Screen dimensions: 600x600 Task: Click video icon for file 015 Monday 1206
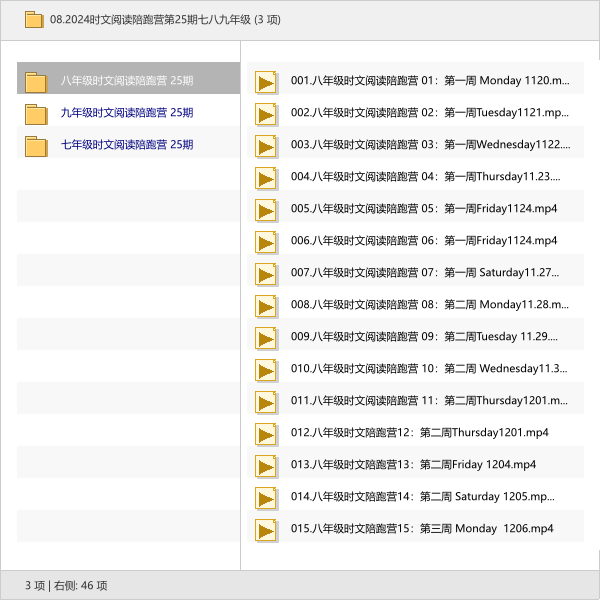point(265,529)
